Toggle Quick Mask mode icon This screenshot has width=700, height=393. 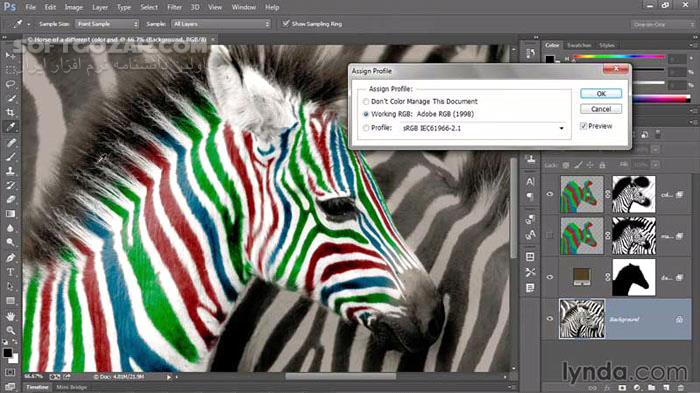click(10, 372)
